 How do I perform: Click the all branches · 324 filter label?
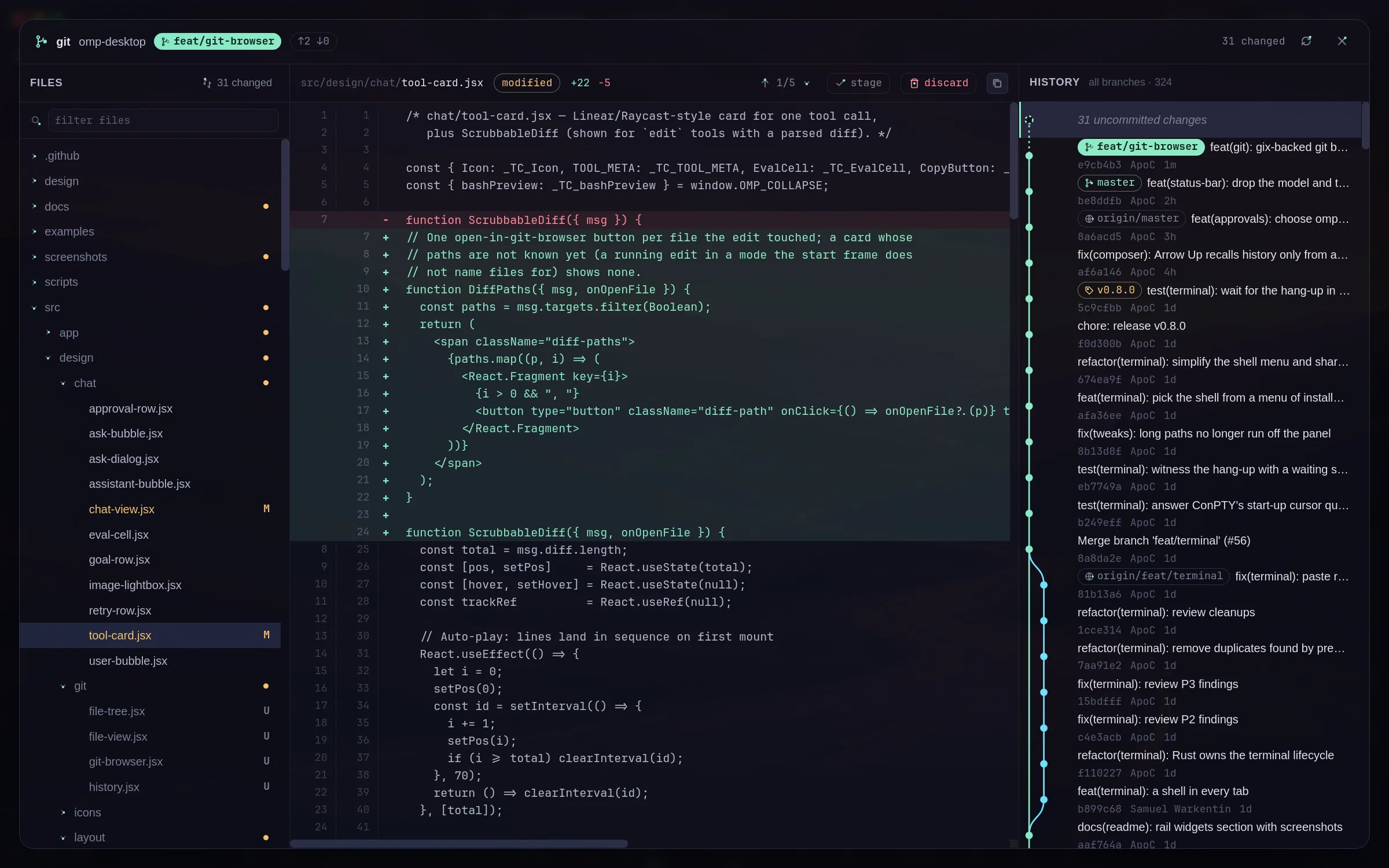click(1130, 82)
